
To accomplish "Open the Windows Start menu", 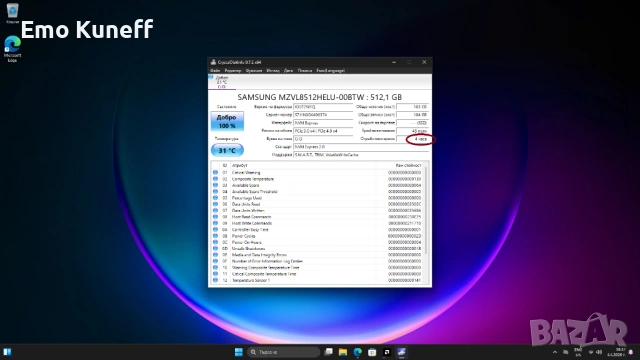I will (x=239, y=352).
